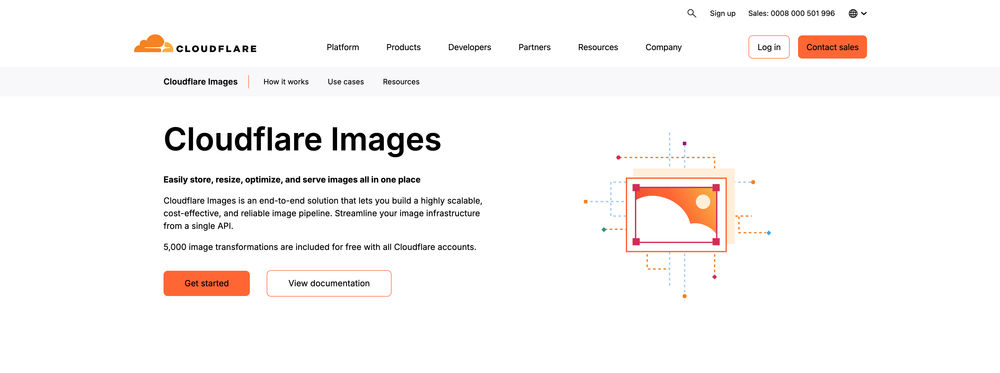Open the Company menu

click(663, 47)
